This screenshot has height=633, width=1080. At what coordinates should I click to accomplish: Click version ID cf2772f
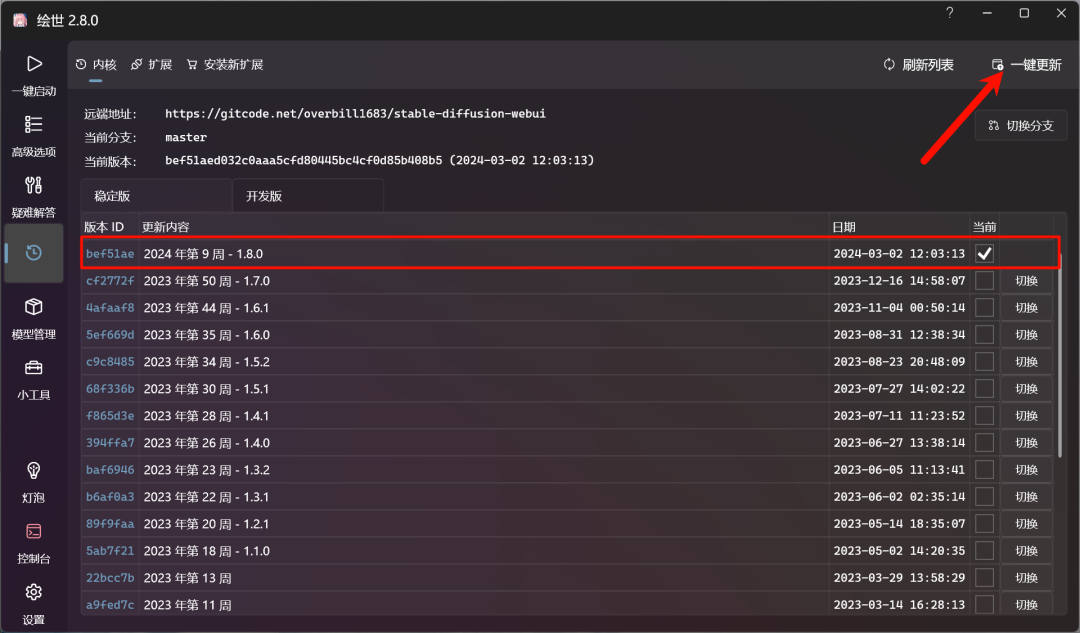coord(110,280)
